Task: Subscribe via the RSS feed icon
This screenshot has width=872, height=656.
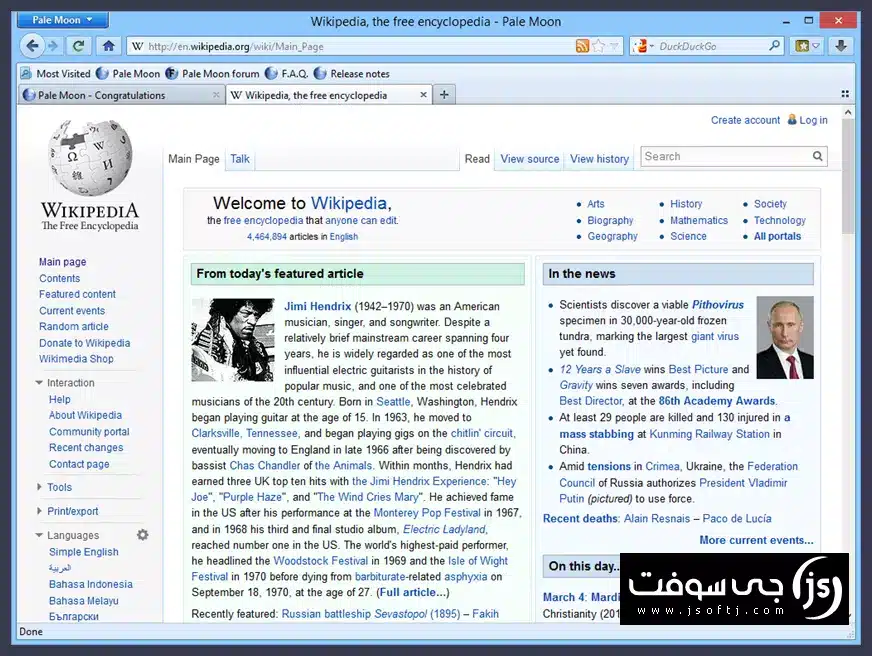Action: coord(582,46)
